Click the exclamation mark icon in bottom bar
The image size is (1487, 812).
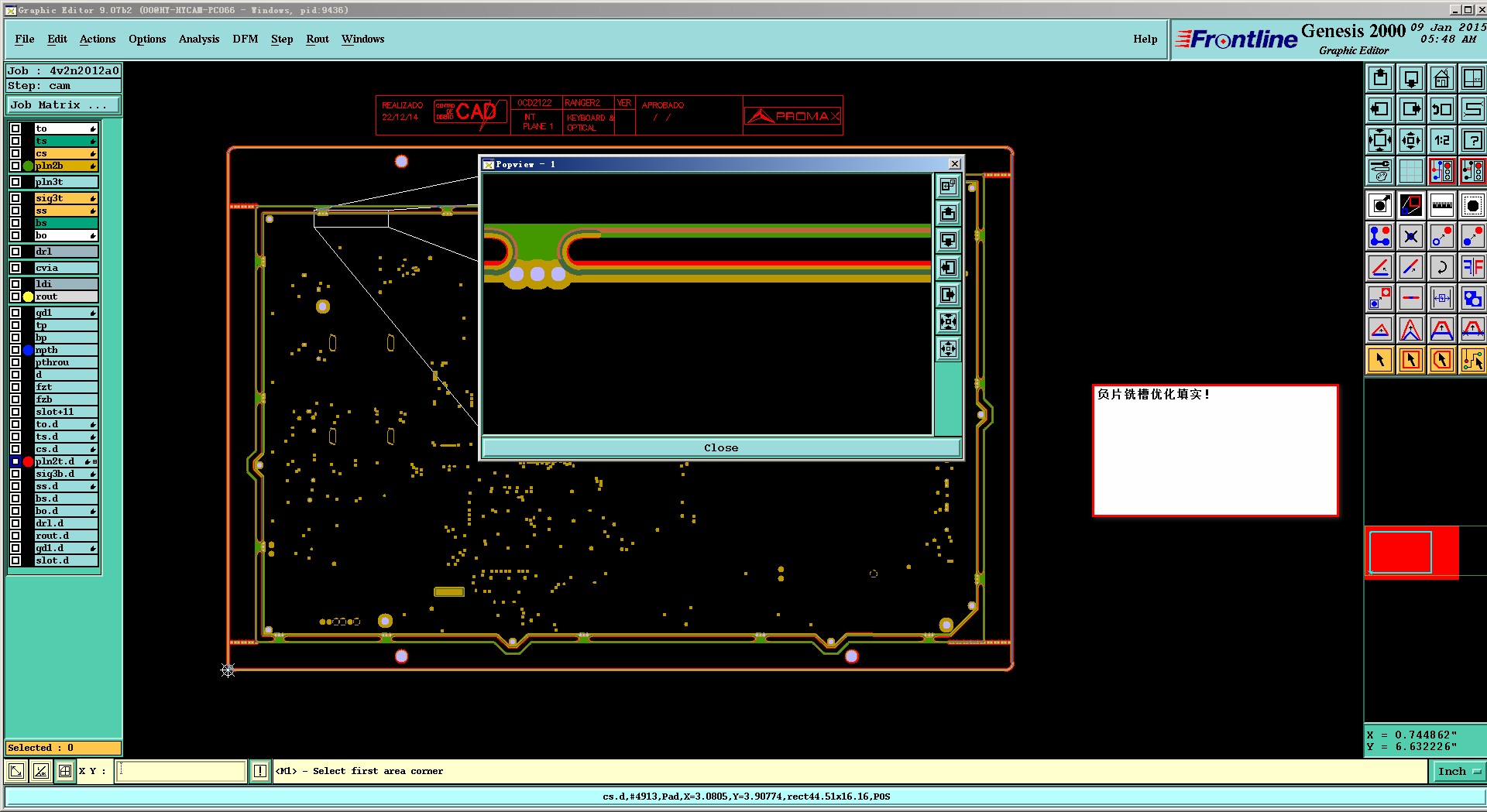tap(260, 771)
